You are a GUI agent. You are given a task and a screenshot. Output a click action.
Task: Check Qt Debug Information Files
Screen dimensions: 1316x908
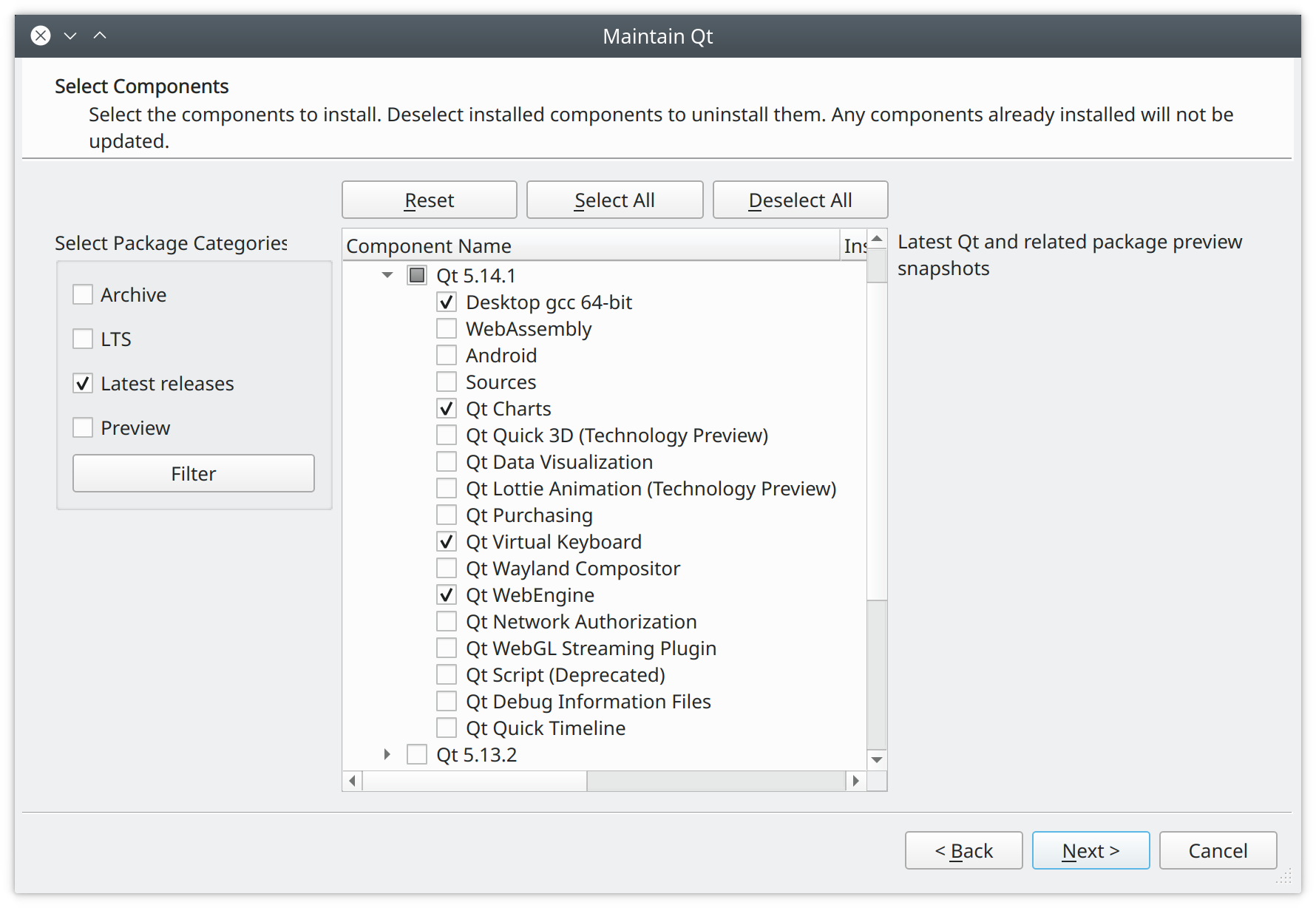click(447, 701)
